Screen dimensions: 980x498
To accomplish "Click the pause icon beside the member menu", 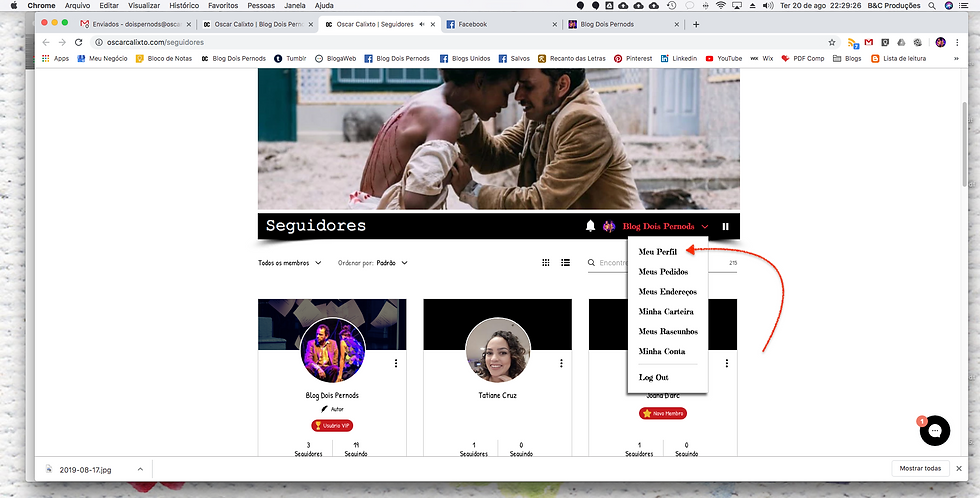I will (726, 226).
